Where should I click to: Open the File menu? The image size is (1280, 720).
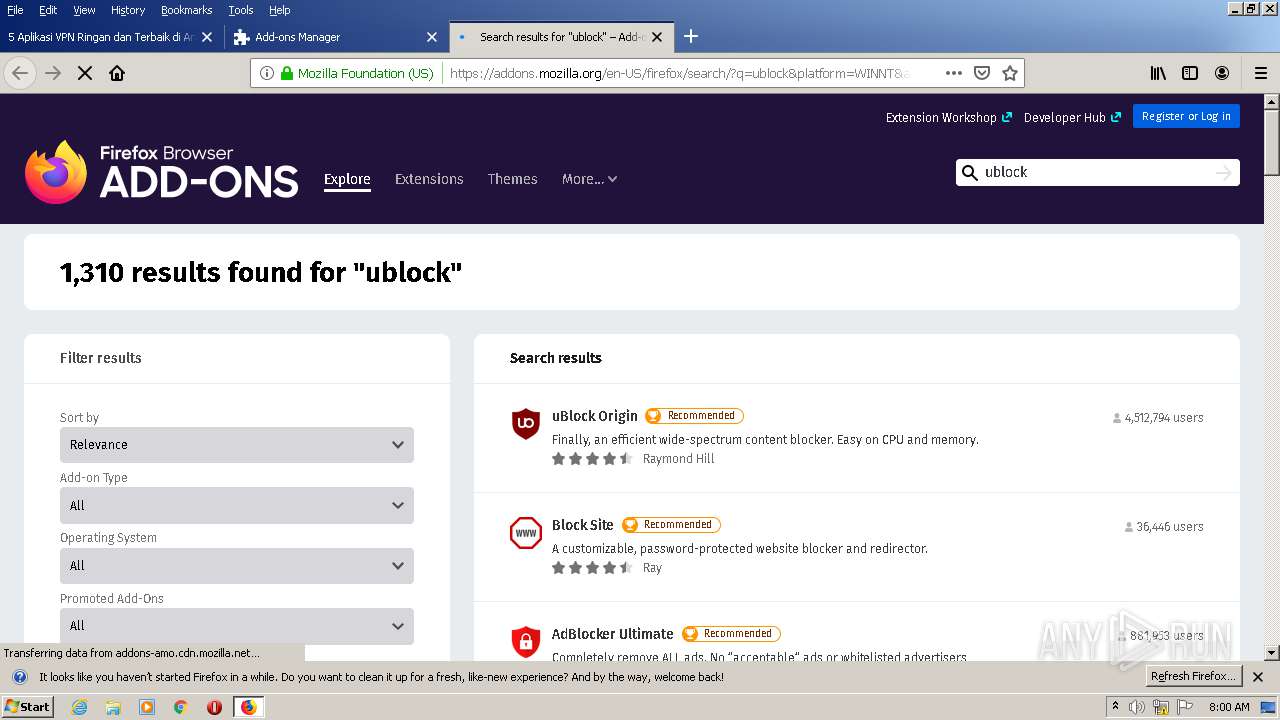point(15,10)
